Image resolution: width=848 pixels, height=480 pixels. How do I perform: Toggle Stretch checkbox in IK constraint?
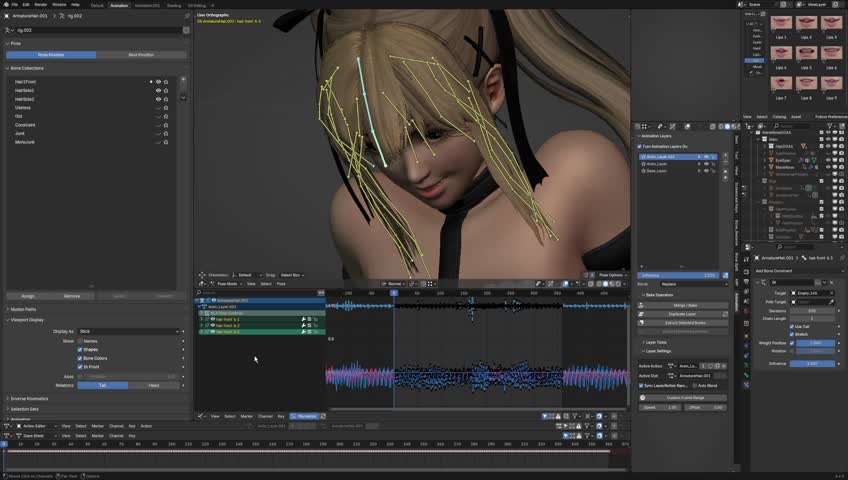792,334
